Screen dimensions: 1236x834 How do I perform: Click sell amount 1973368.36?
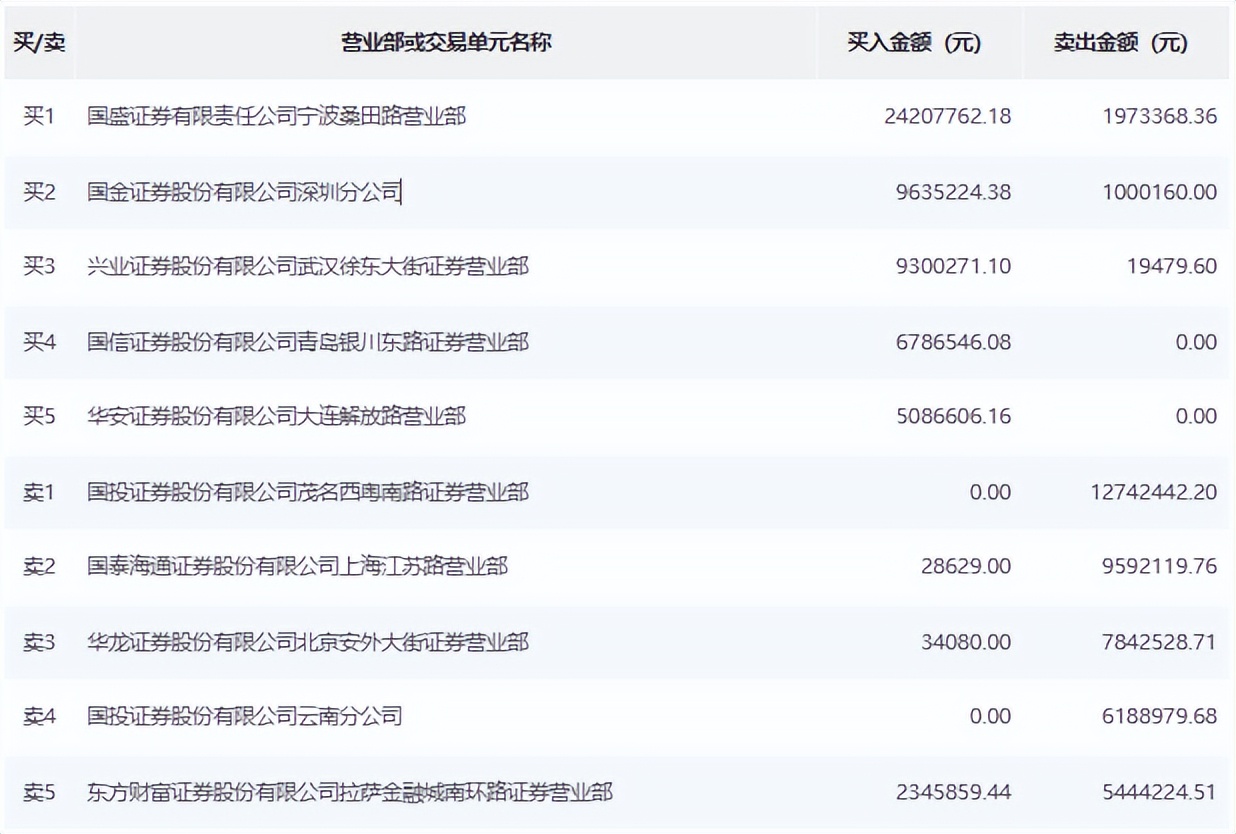tap(1160, 116)
